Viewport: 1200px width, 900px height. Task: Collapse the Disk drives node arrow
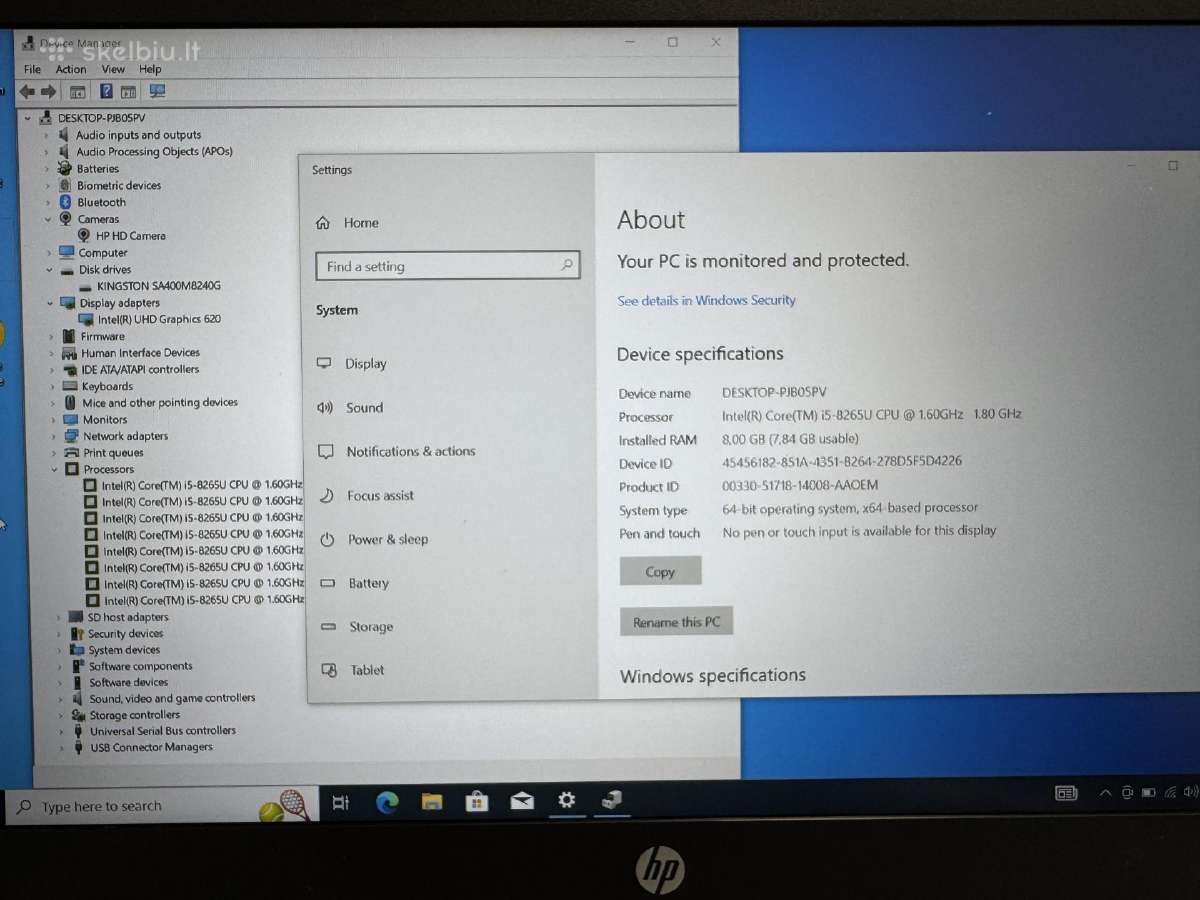pyautogui.click(x=48, y=270)
